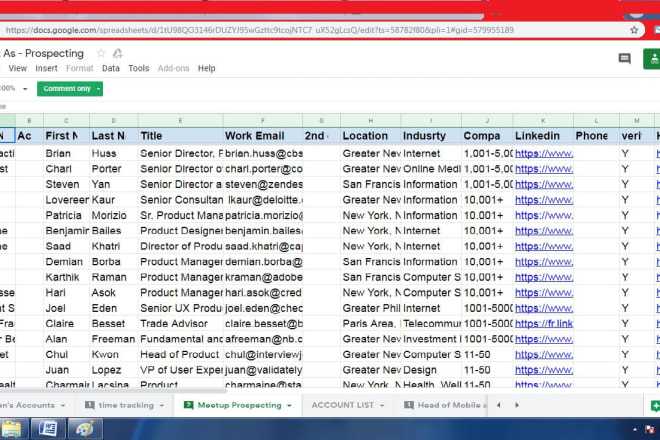Screen dimensions: 660x440
Task: Click the green Share button icon
Action: point(652,59)
